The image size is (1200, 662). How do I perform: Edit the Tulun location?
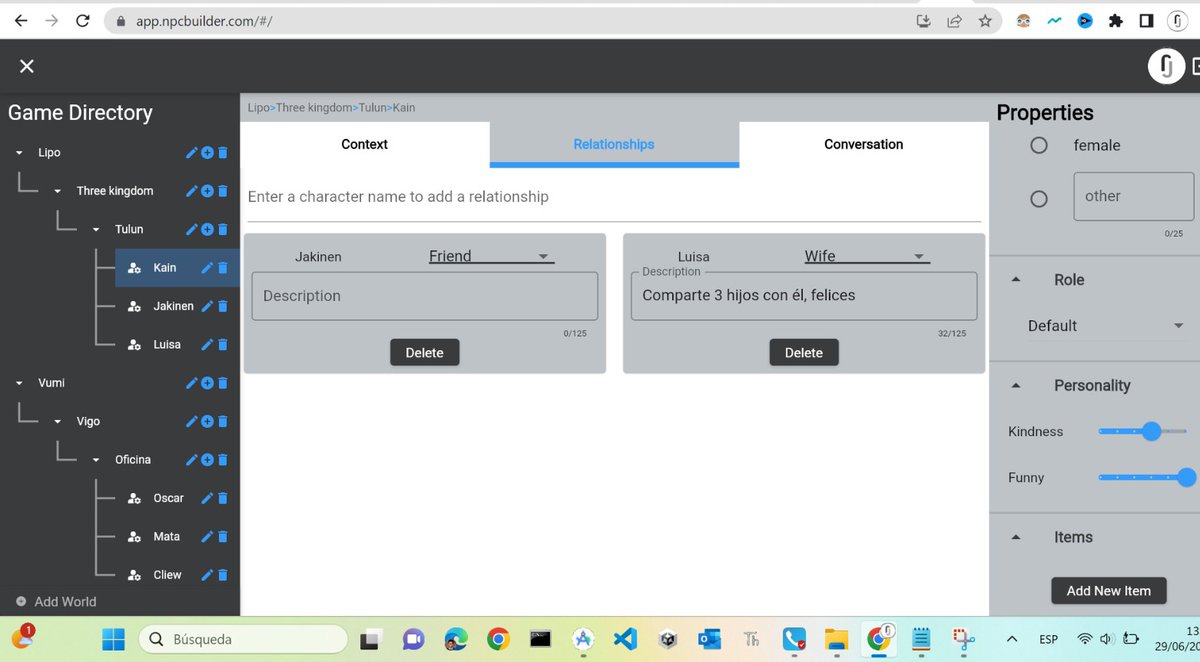pyautogui.click(x=192, y=229)
